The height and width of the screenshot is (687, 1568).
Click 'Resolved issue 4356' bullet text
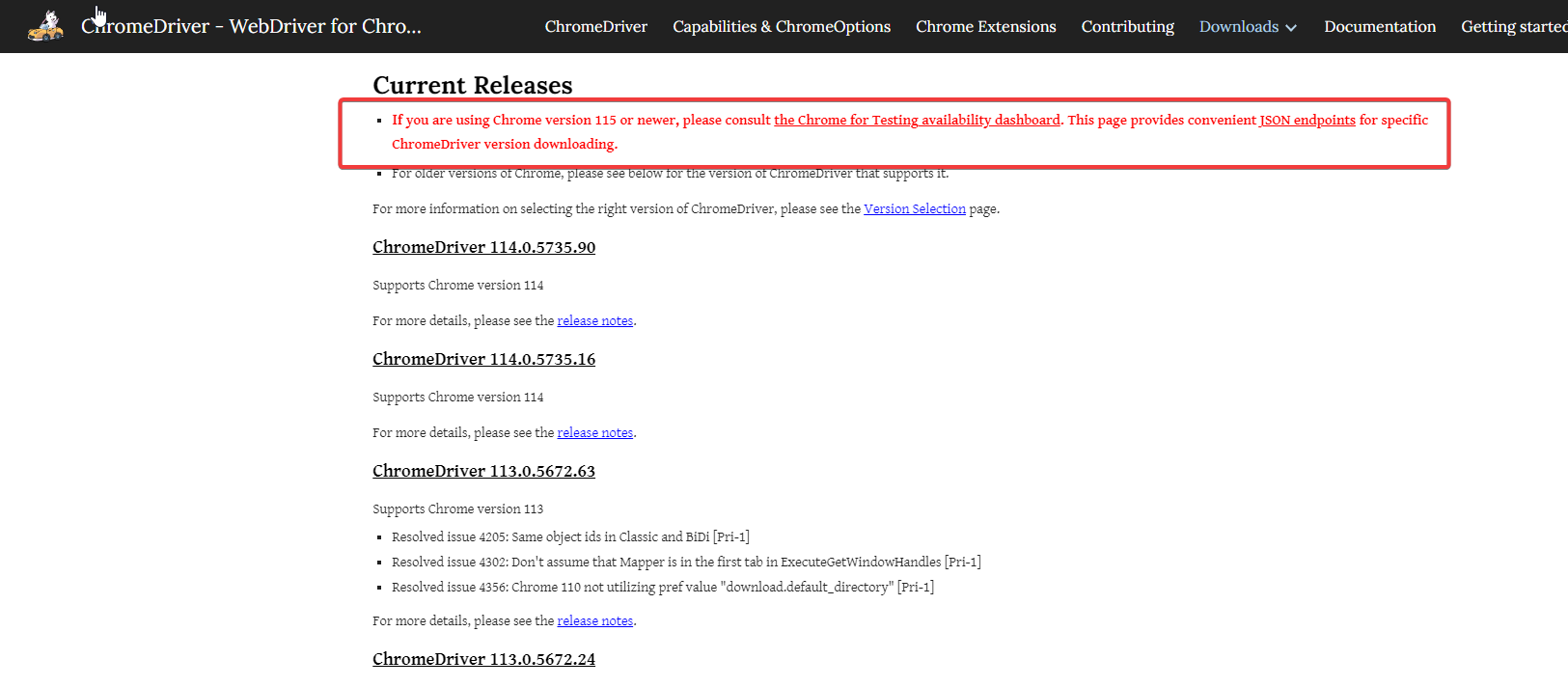tap(663, 587)
